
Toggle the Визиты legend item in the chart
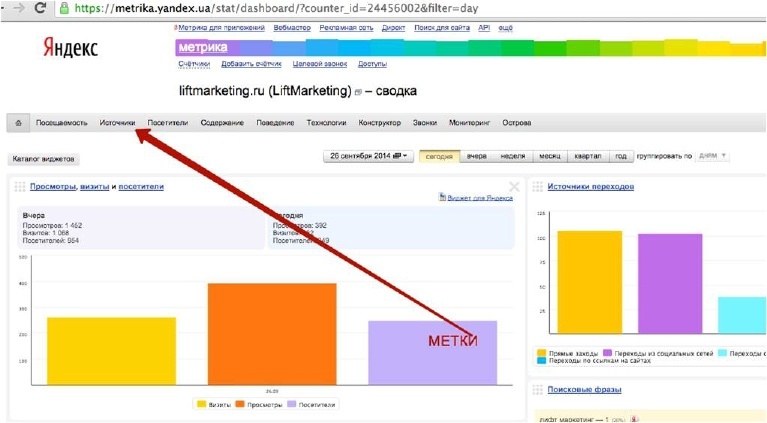[x=215, y=405]
